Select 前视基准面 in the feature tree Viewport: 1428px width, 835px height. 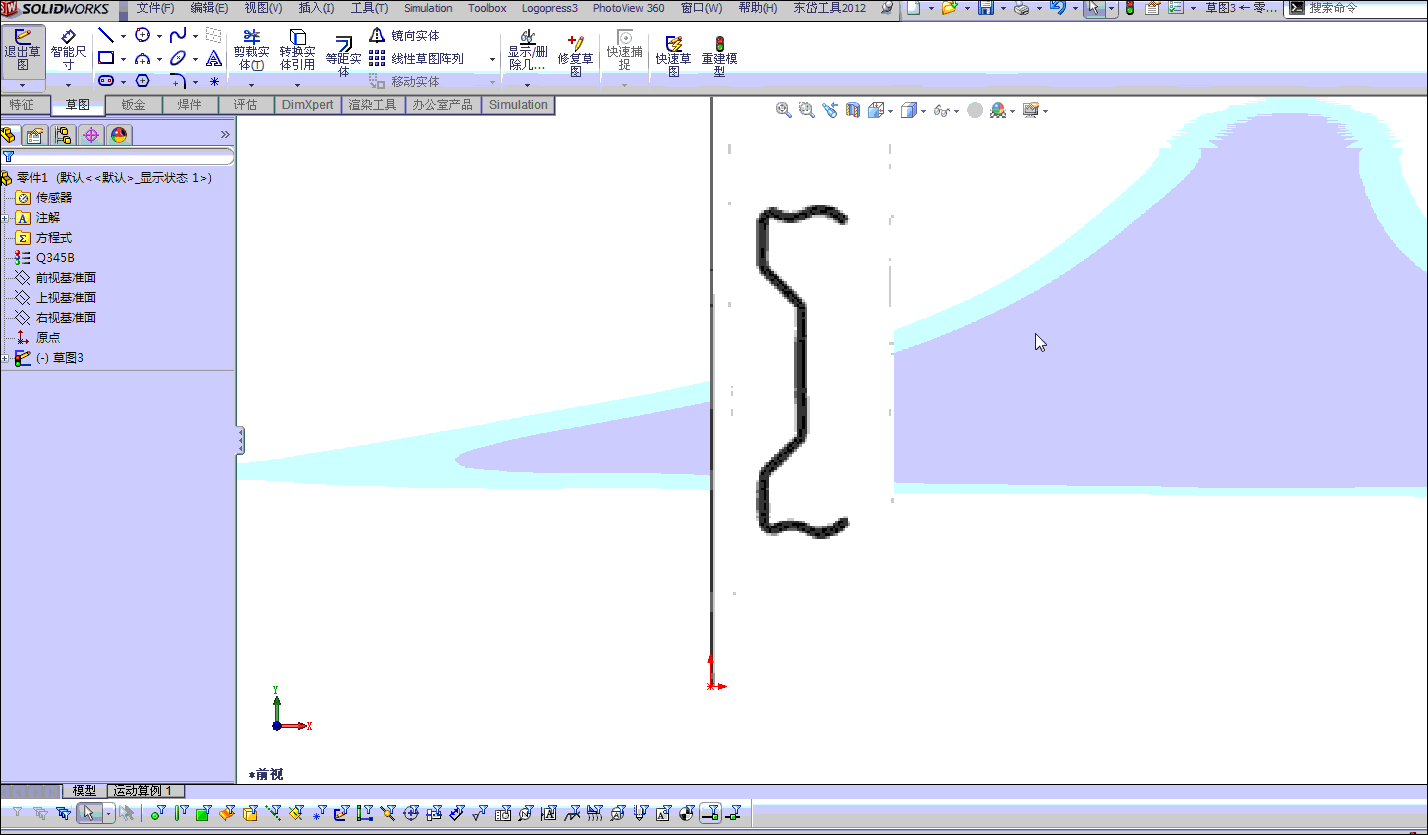(x=66, y=278)
